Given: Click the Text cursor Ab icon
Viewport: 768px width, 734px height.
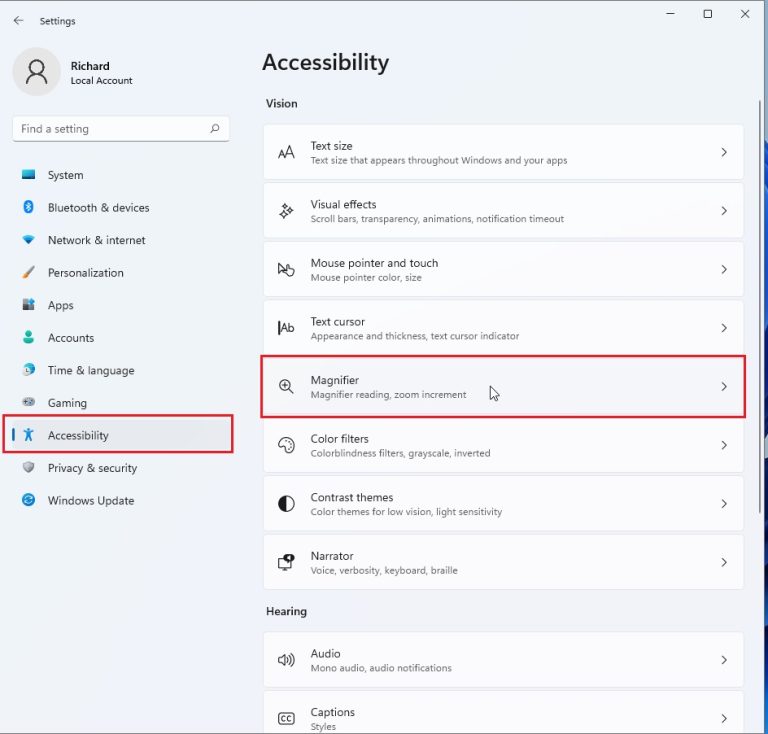Looking at the screenshot, I should click(x=286, y=328).
